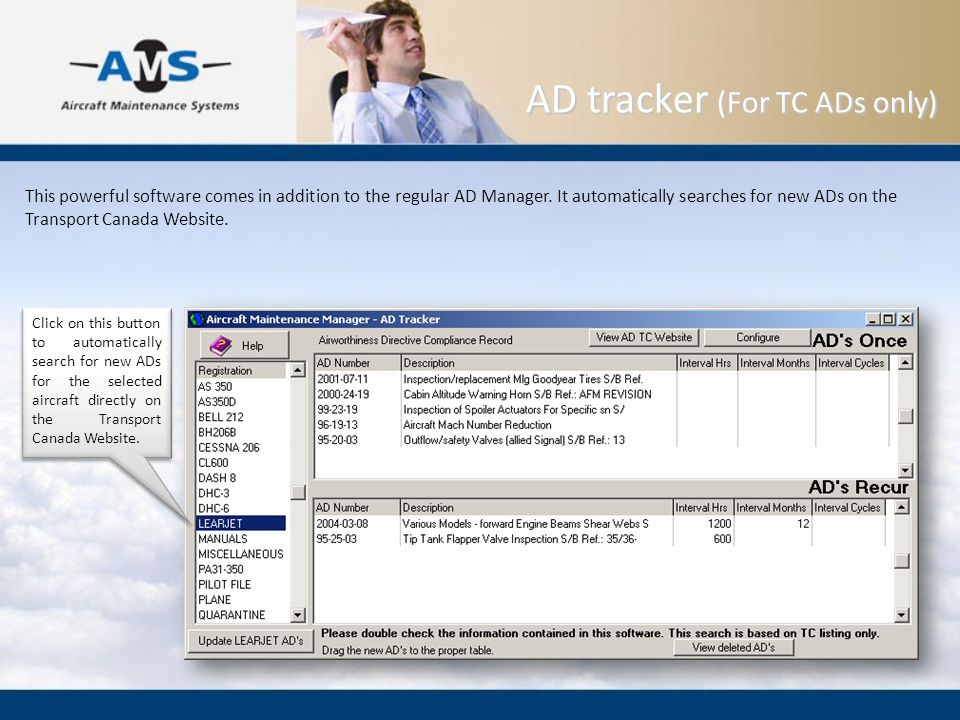The image size is (960, 720).
Task: Click AD's Once scrollbar thumb
Action: 905,416
